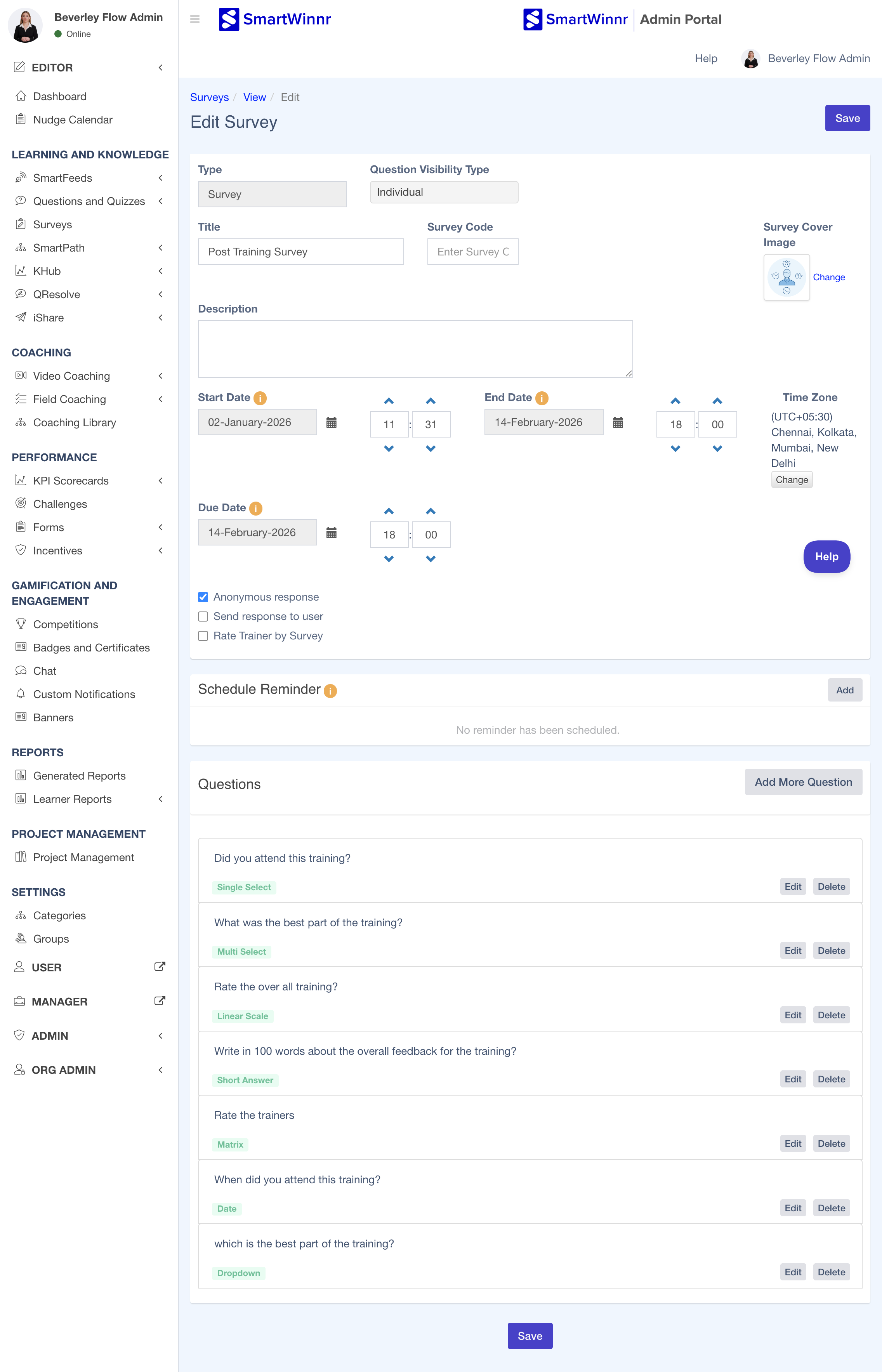The height and width of the screenshot is (1372, 882).
Task: Open the End Date calendar icon
Action: 617,423
